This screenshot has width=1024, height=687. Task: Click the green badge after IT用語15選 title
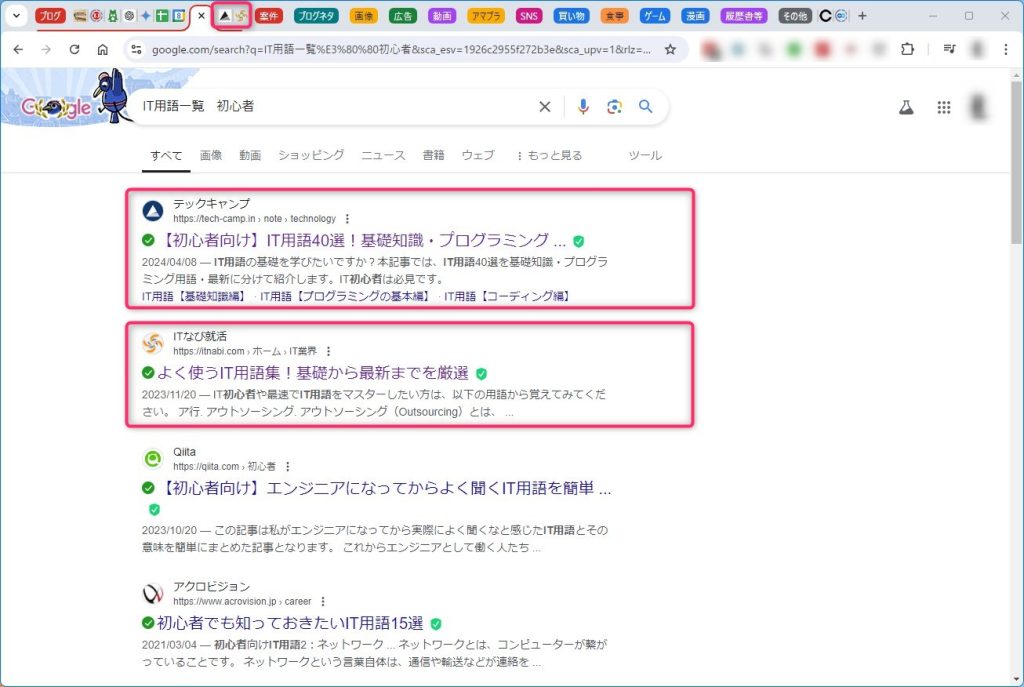pos(436,624)
